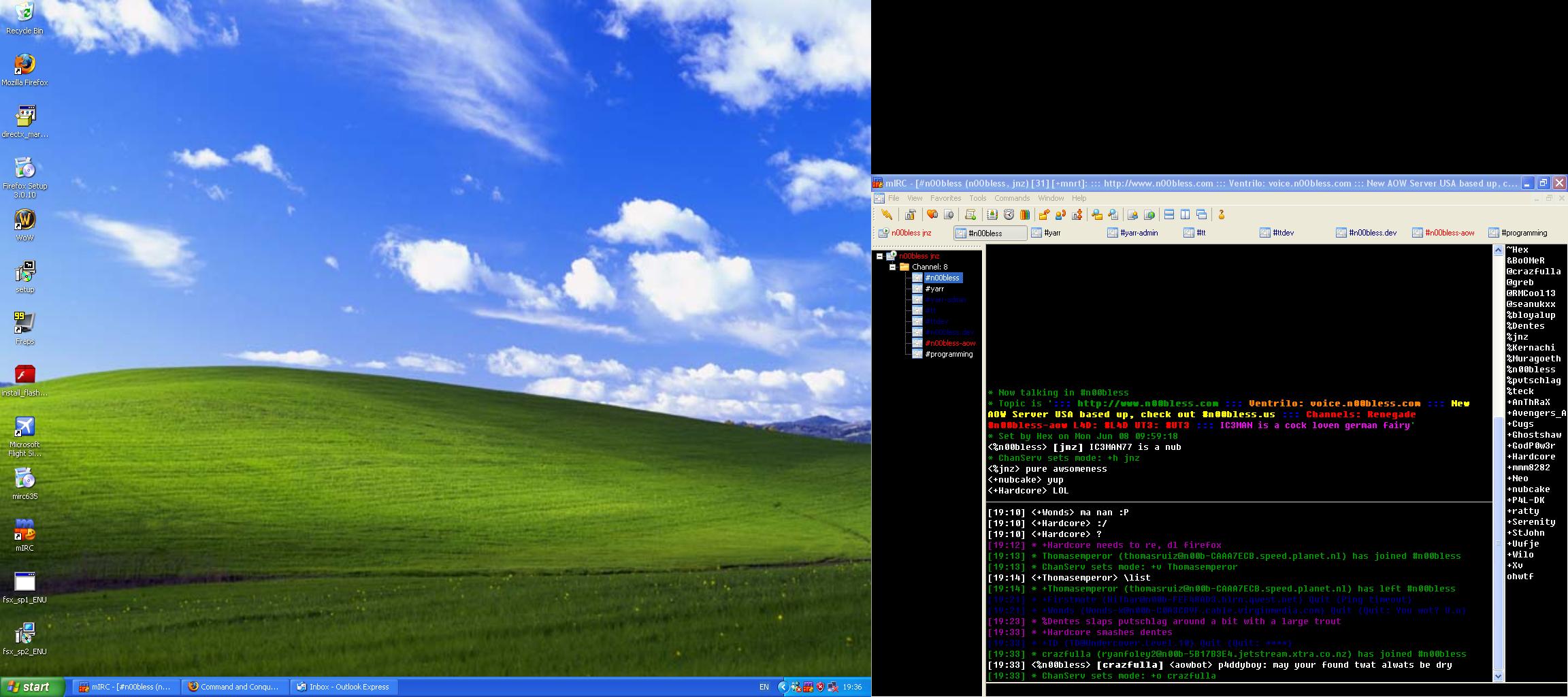Screen dimensions: 1568x697
Task: Click the Connect lightning bolt icon
Action: (x=886, y=214)
